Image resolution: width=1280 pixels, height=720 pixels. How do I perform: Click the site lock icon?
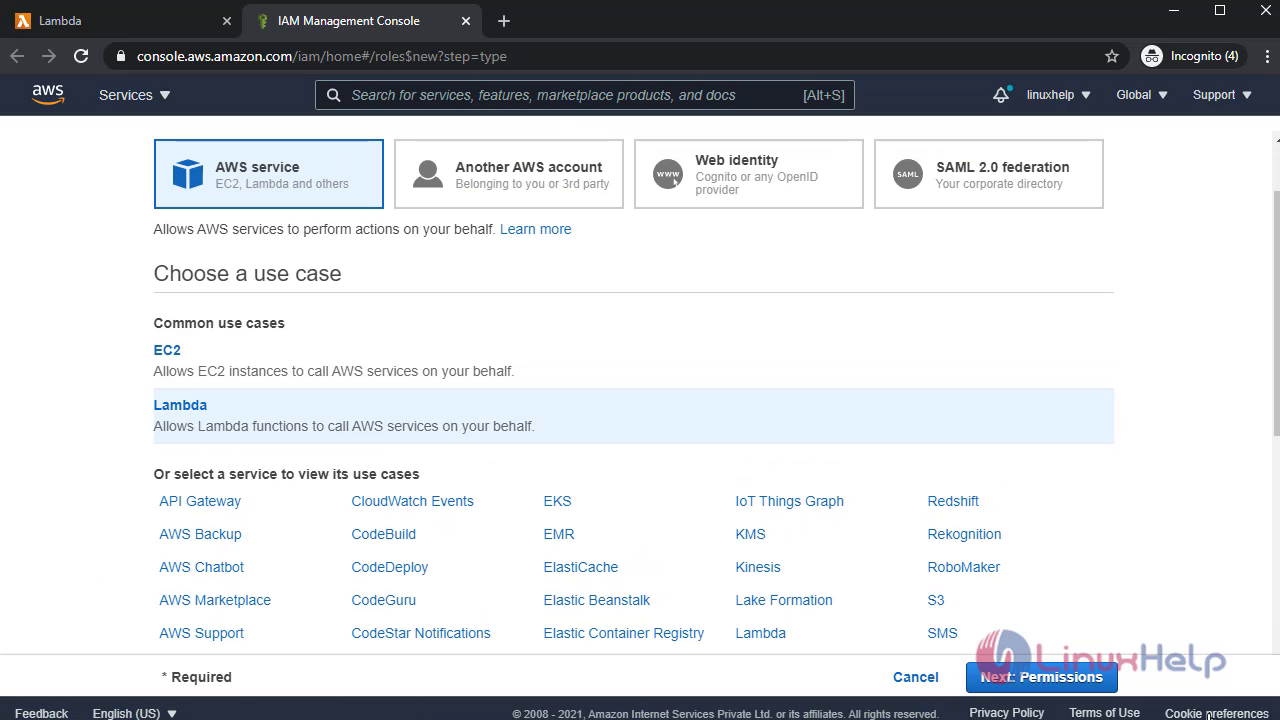(121, 57)
